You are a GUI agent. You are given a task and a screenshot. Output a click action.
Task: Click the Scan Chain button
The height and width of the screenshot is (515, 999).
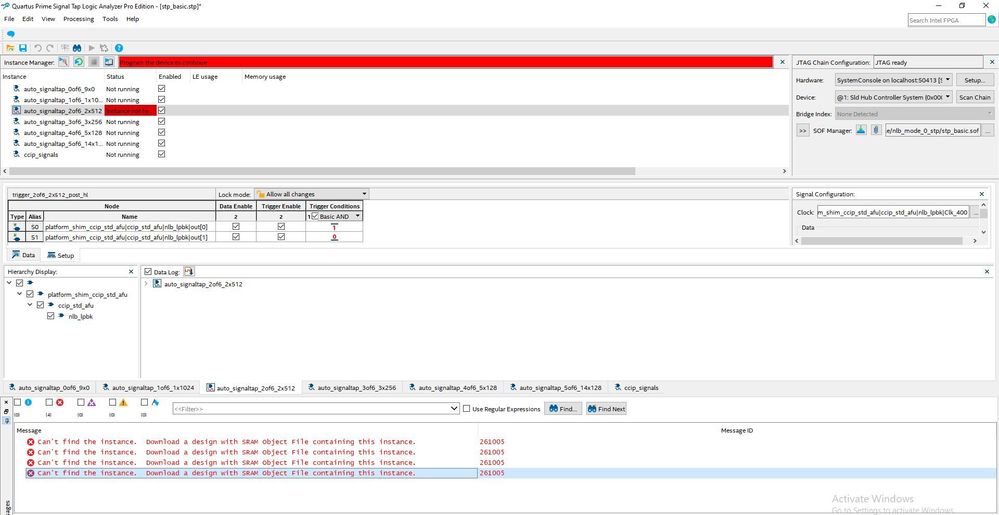click(974, 97)
